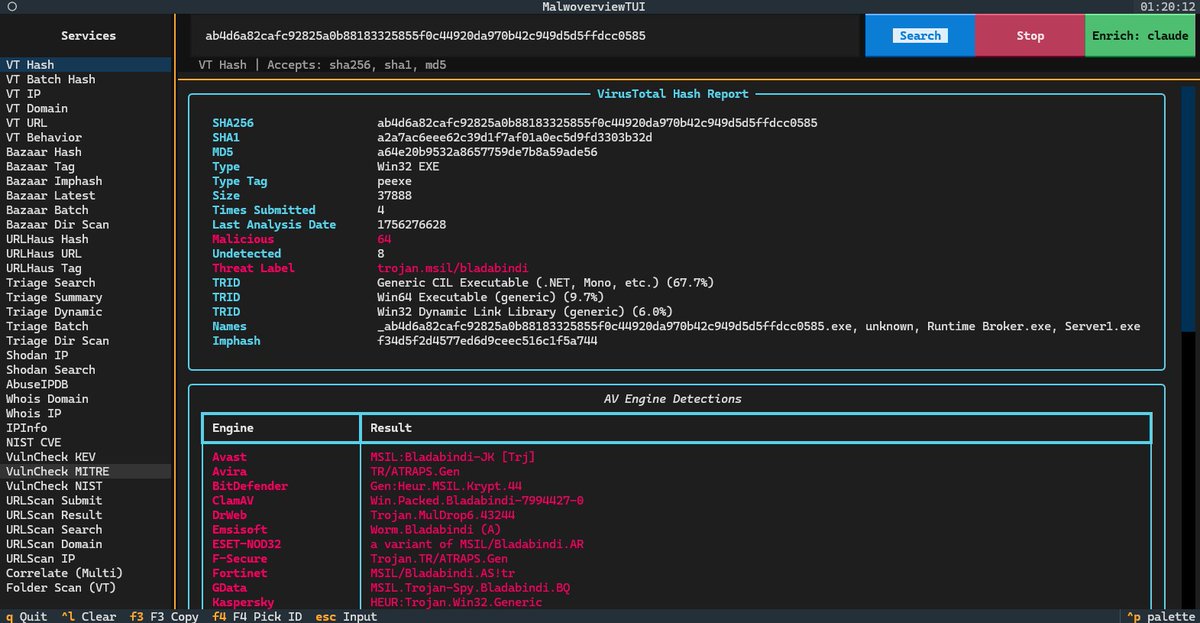
Task: Open VT URL service
Action: pos(87,123)
